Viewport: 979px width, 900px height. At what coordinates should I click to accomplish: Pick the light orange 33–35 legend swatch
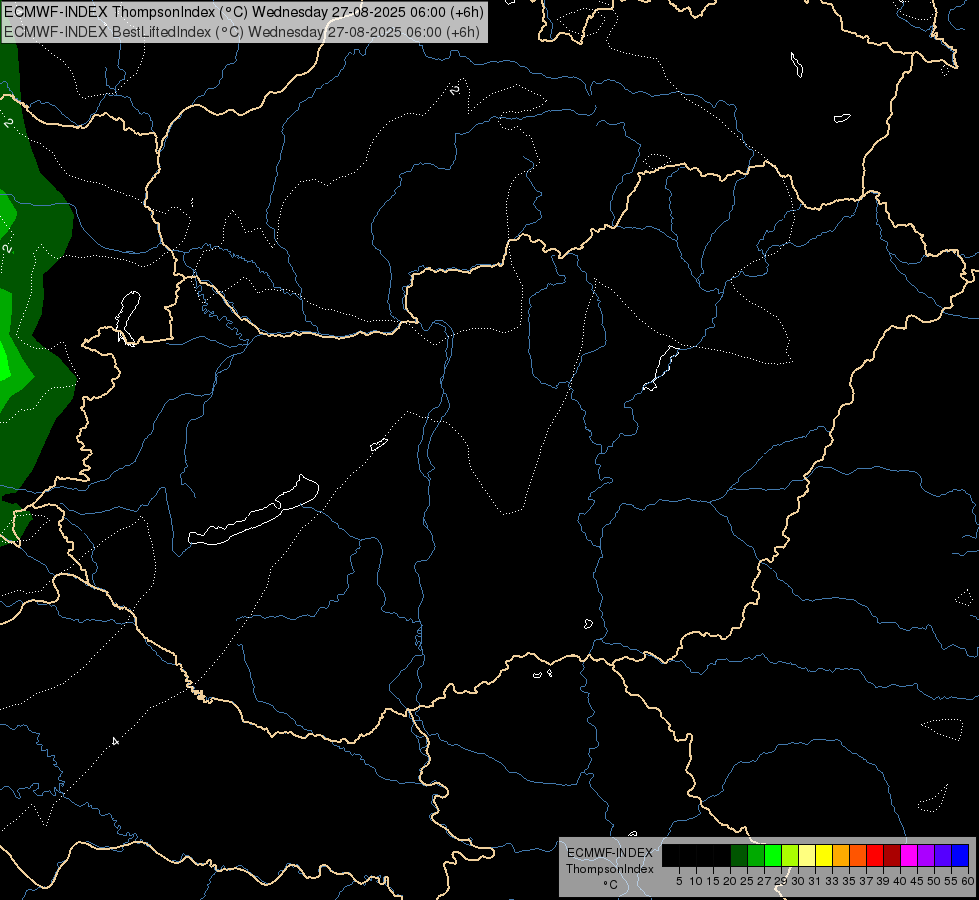(841, 855)
